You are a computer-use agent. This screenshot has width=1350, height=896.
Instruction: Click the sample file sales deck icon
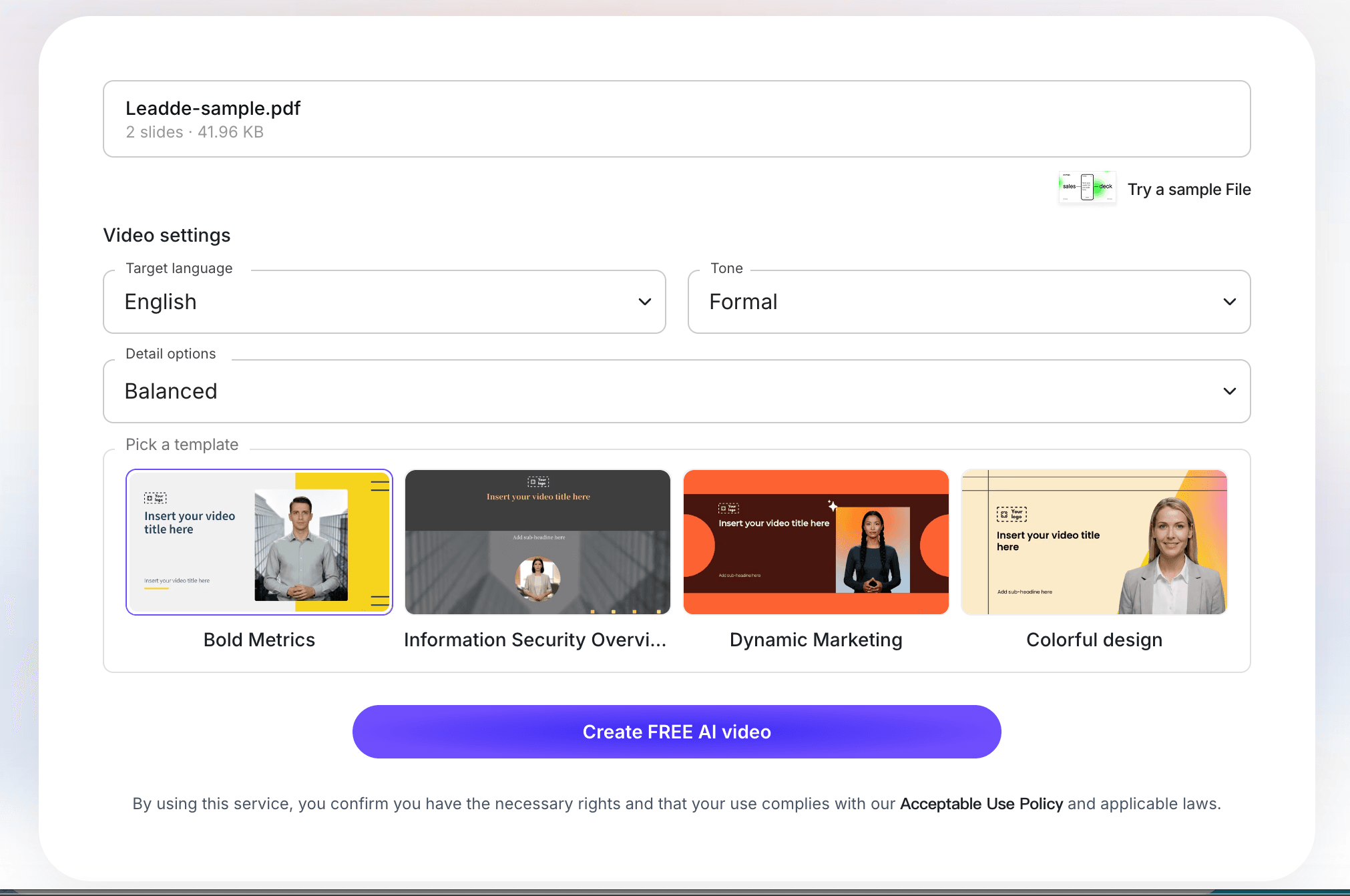click(1087, 188)
